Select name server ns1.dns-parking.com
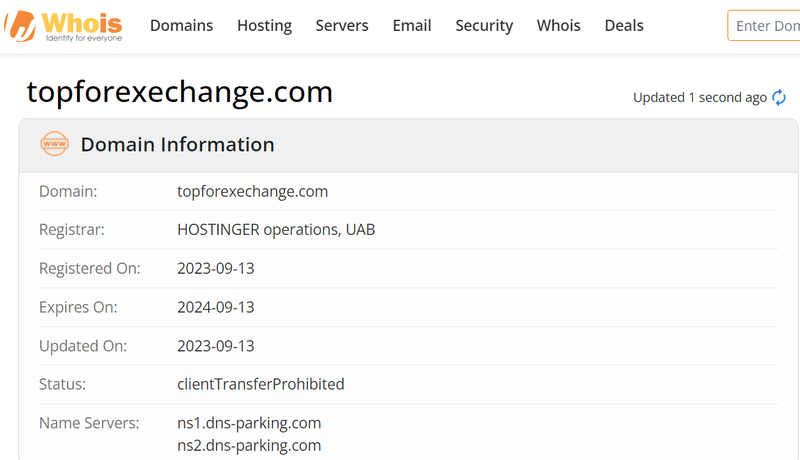Viewport: 800px width, 460px height. (x=249, y=423)
